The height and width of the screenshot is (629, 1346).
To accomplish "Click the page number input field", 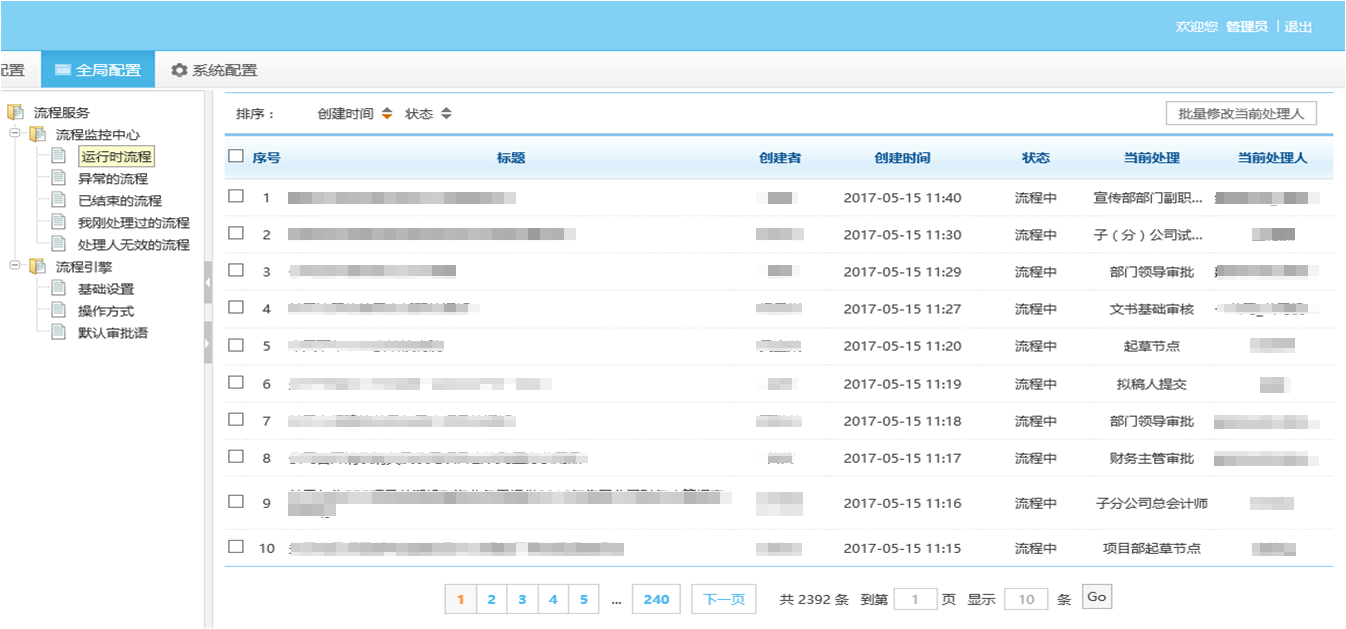I will [x=915, y=599].
